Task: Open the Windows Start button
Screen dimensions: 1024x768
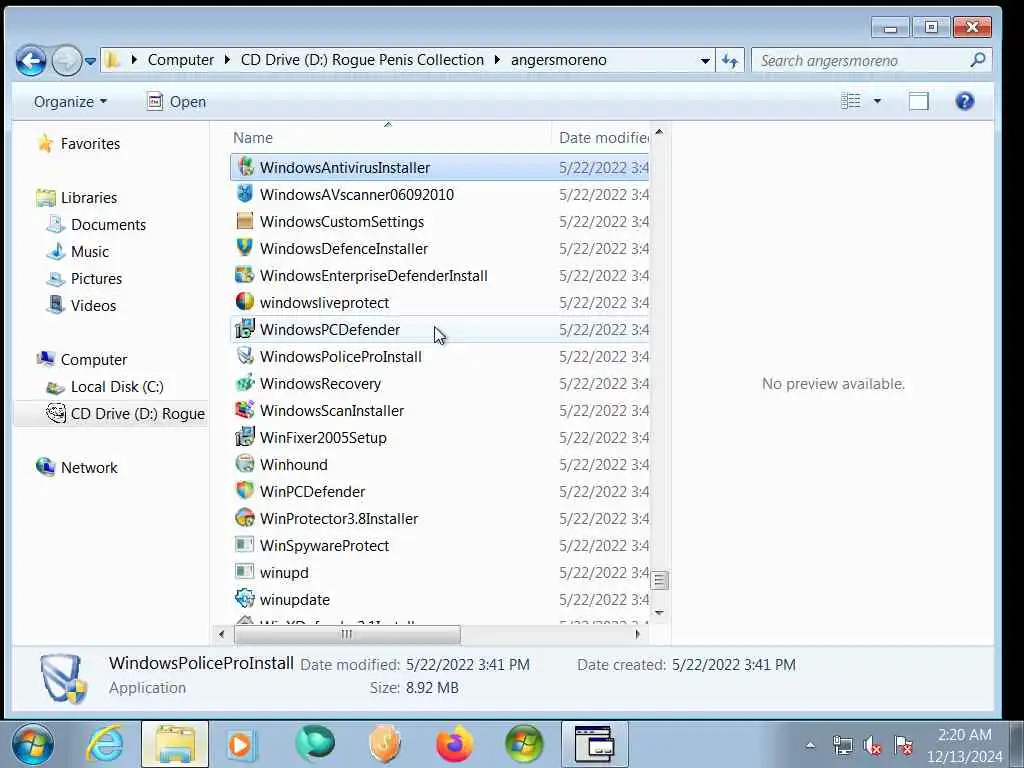Action: pyautogui.click(x=32, y=744)
